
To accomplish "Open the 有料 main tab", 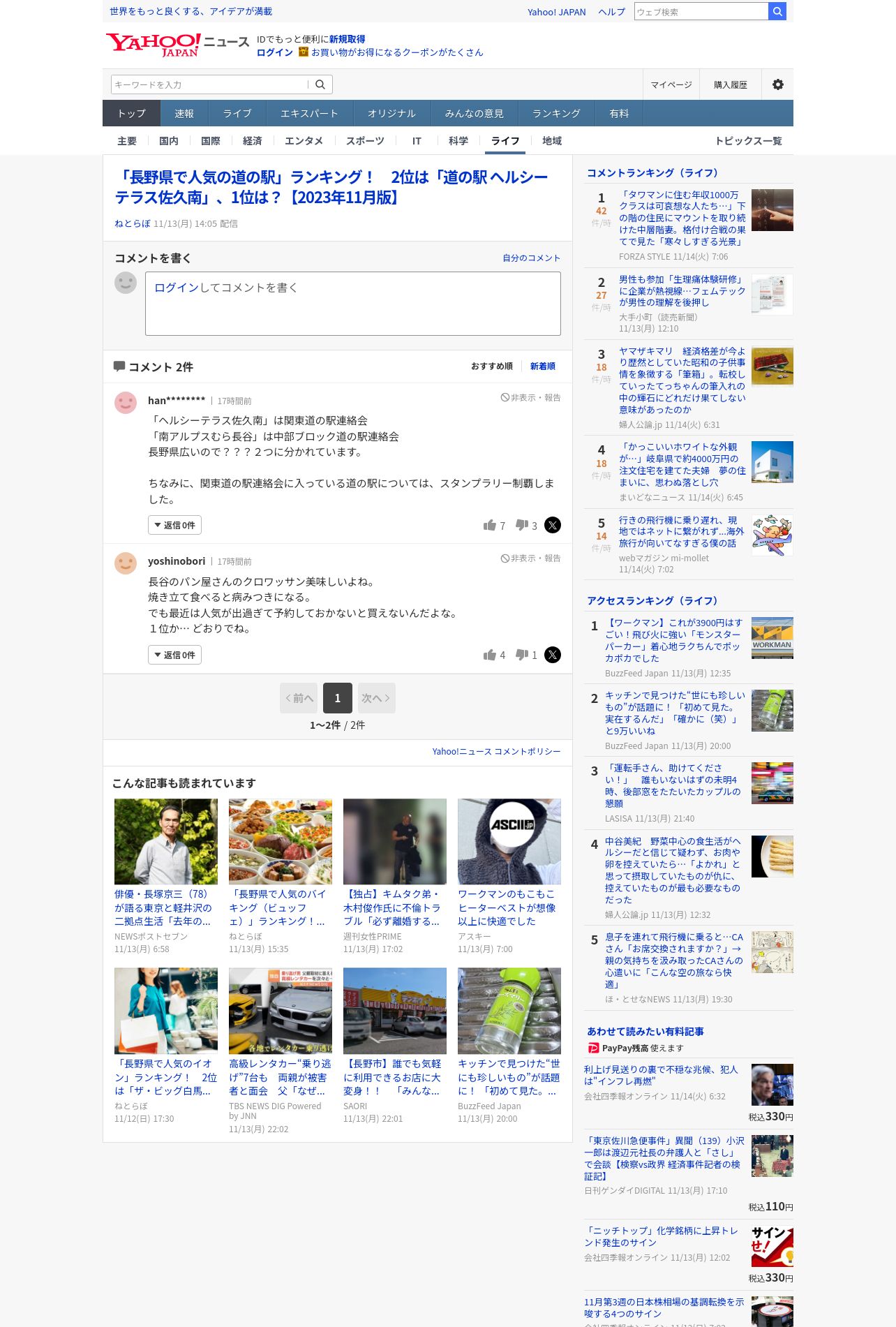I will pyautogui.click(x=619, y=113).
